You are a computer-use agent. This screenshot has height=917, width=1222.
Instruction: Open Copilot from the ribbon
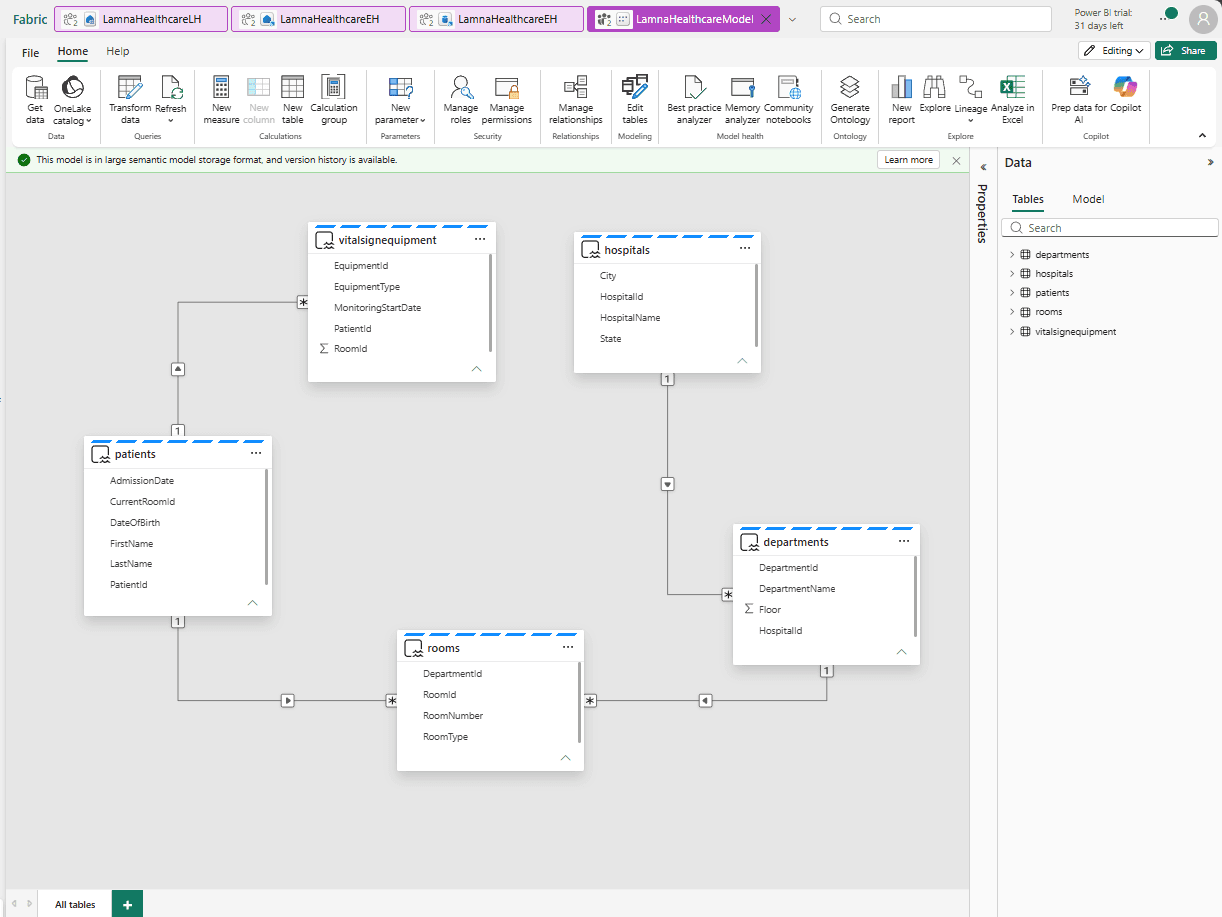click(1126, 95)
